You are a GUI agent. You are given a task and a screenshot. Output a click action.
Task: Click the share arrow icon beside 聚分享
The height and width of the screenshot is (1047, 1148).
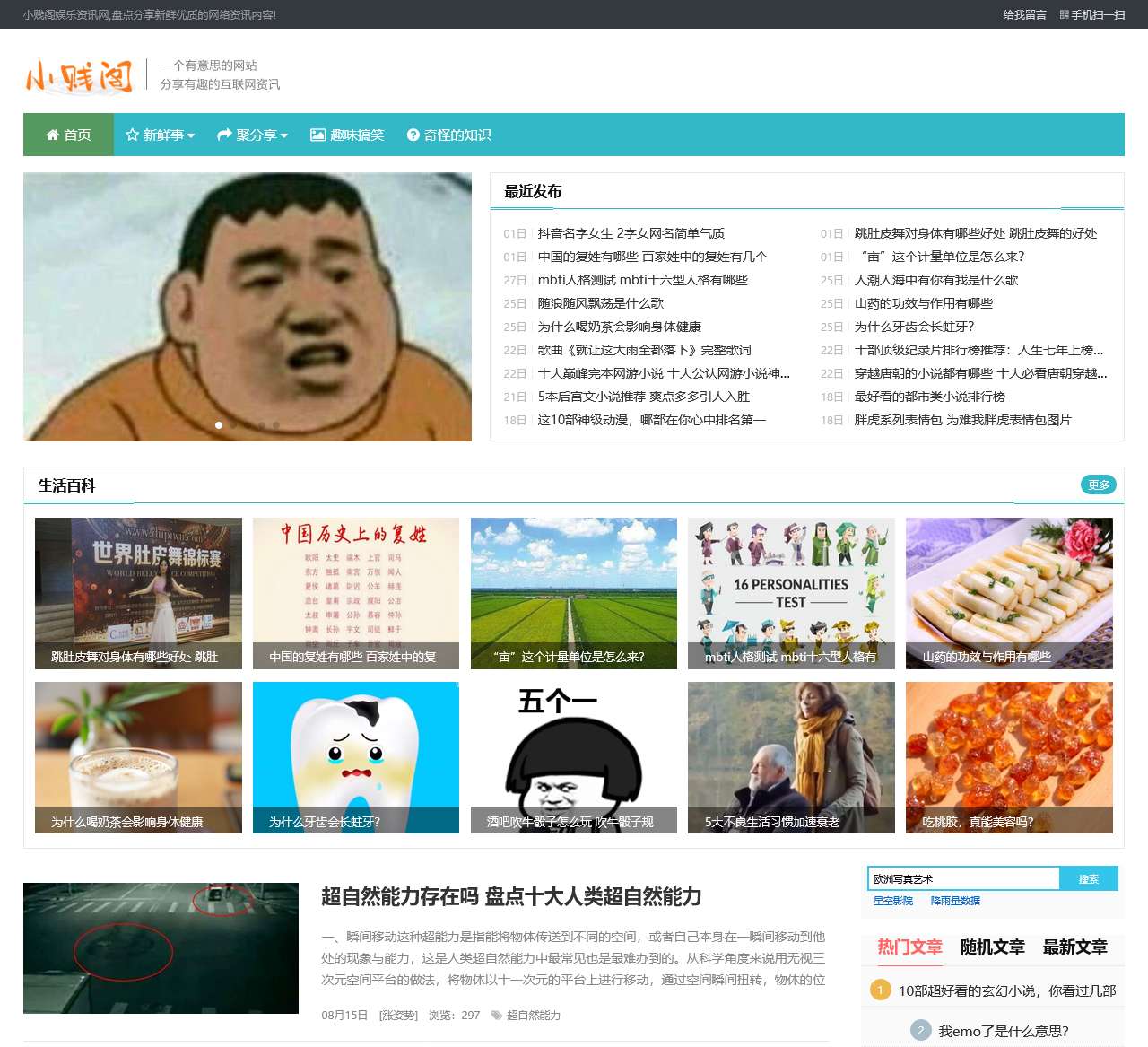click(x=222, y=135)
